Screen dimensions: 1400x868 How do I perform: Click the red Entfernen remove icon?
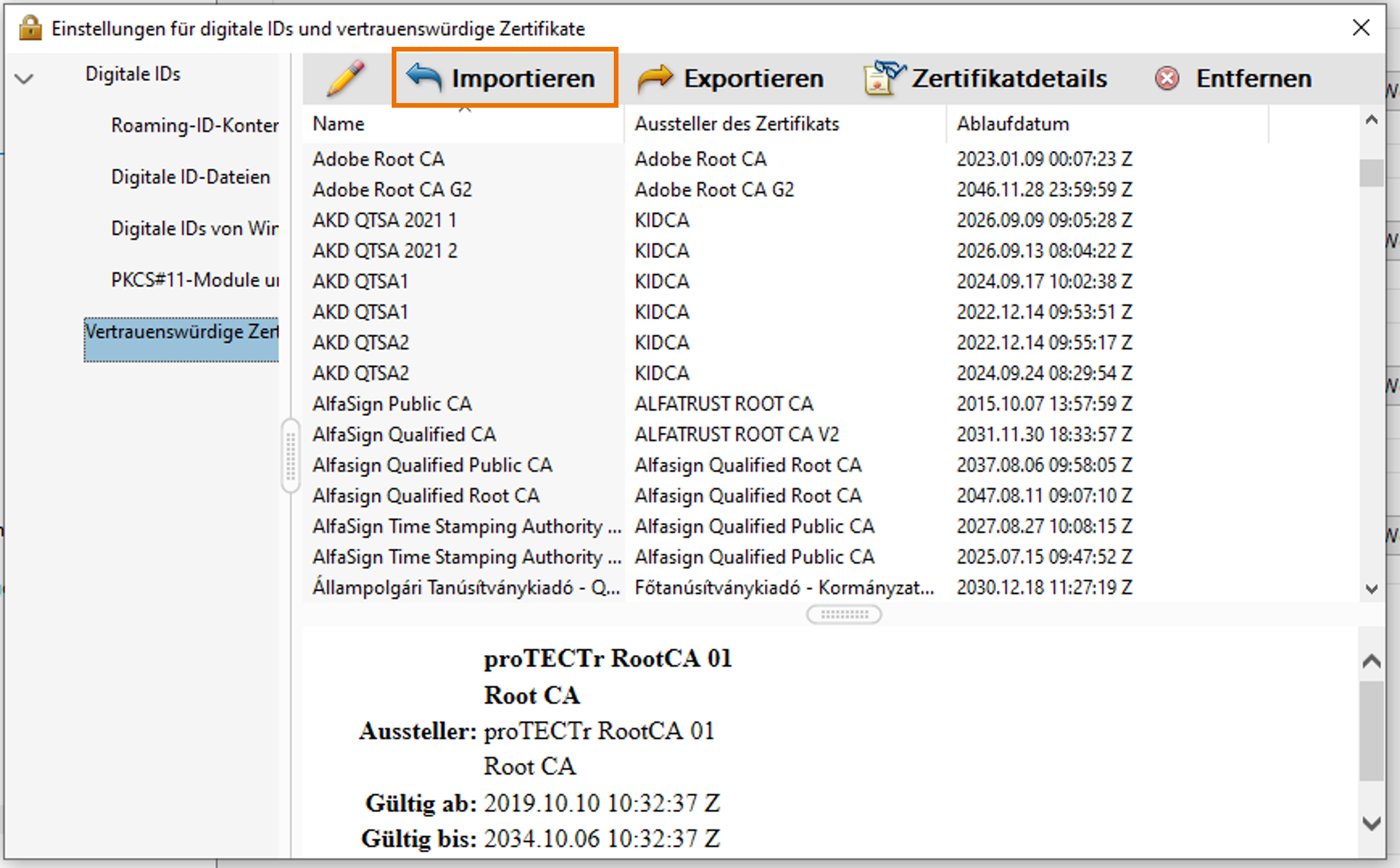click(x=1167, y=79)
